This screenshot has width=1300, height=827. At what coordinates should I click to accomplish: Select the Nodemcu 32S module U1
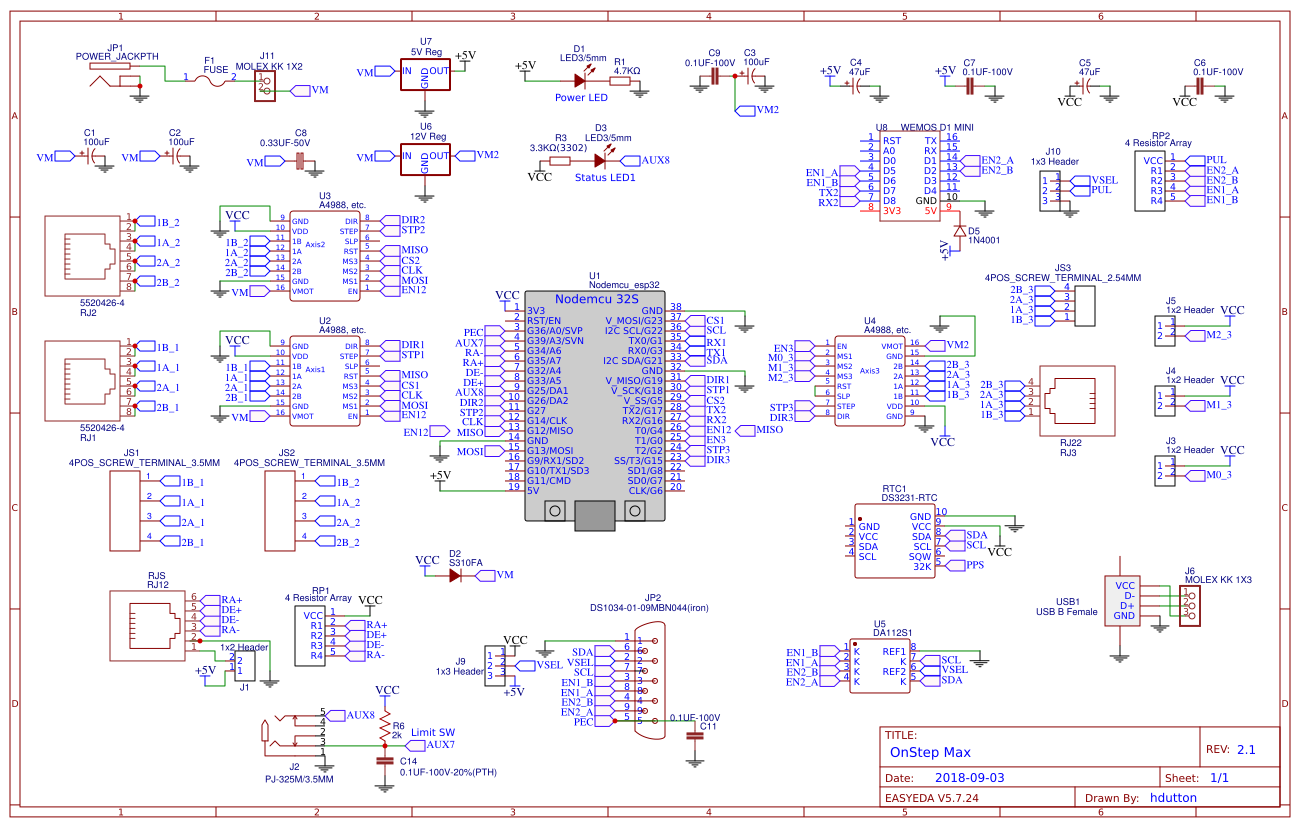point(596,400)
